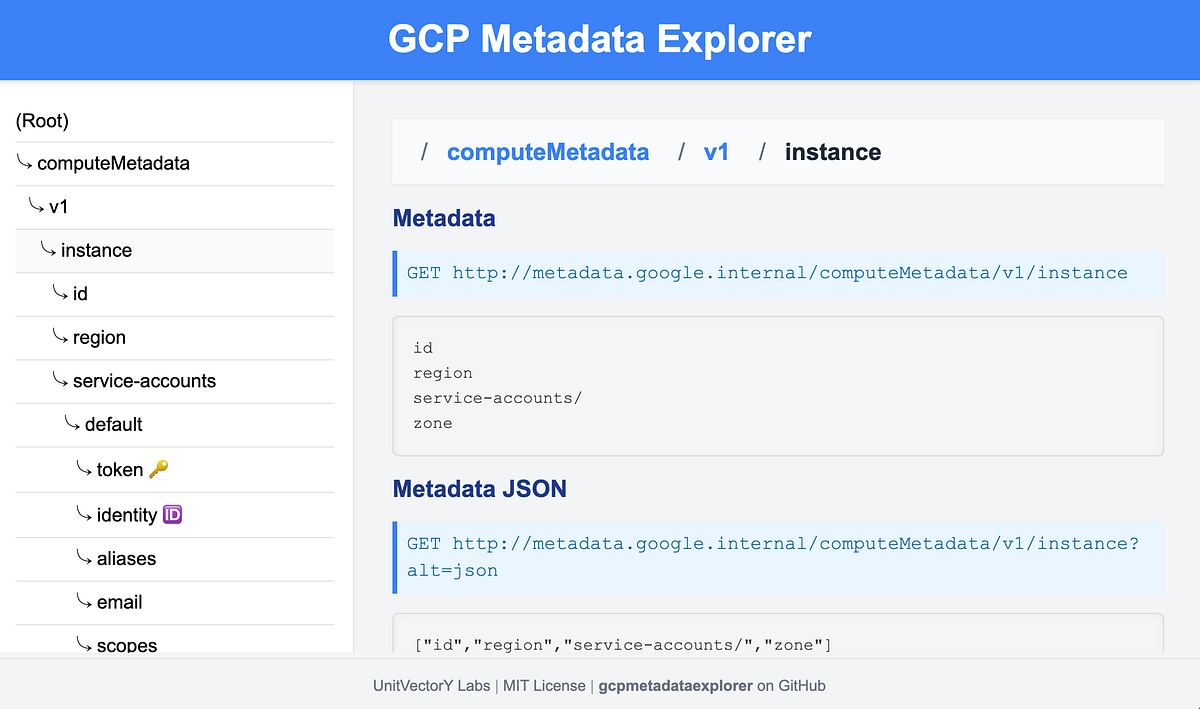Screen dimensions: 1200x709
Task: Select region in the sidebar tree
Action: click(99, 337)
